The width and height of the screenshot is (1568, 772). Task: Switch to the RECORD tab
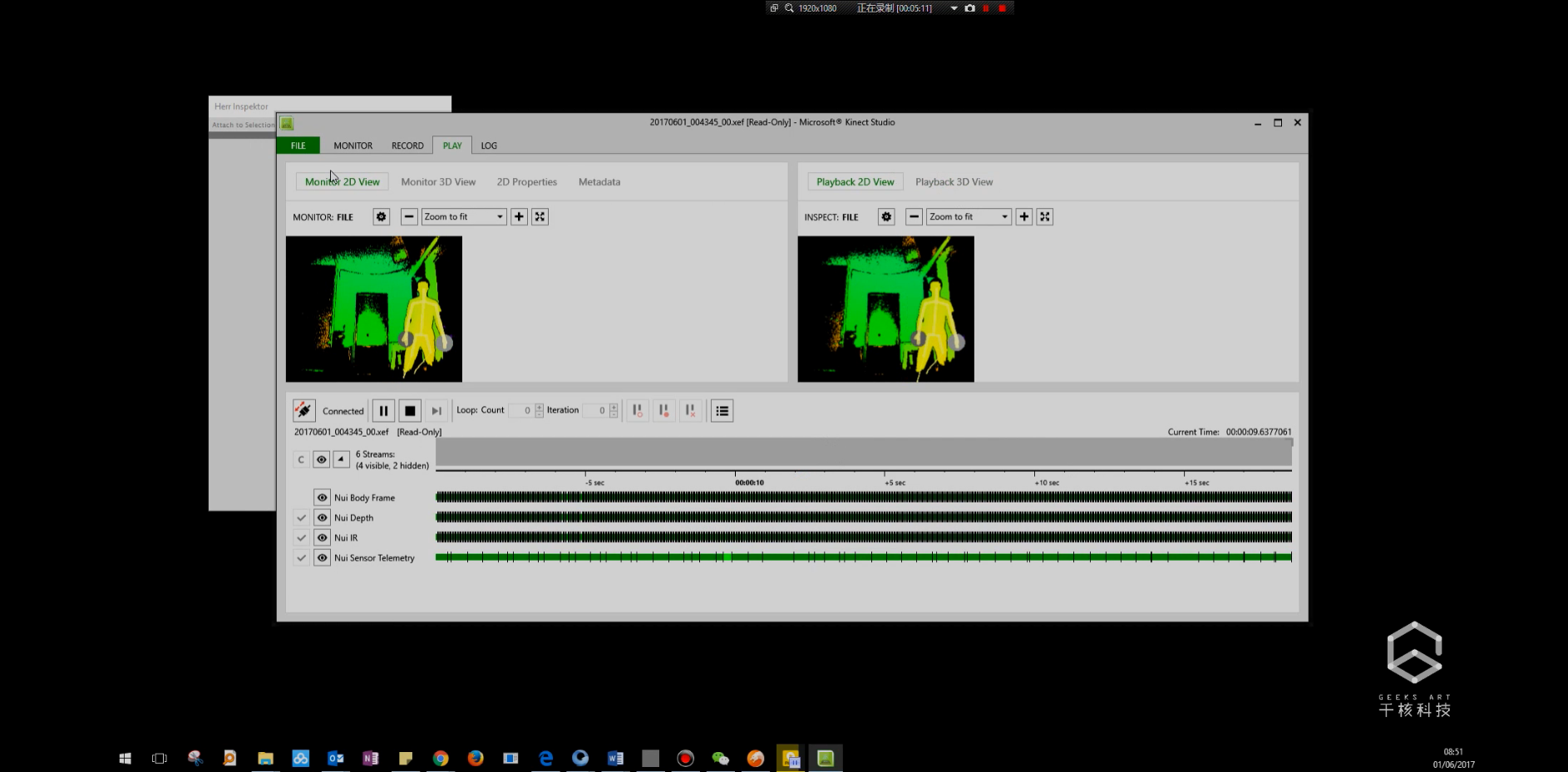pyautogui.click(x=407, y=146)
